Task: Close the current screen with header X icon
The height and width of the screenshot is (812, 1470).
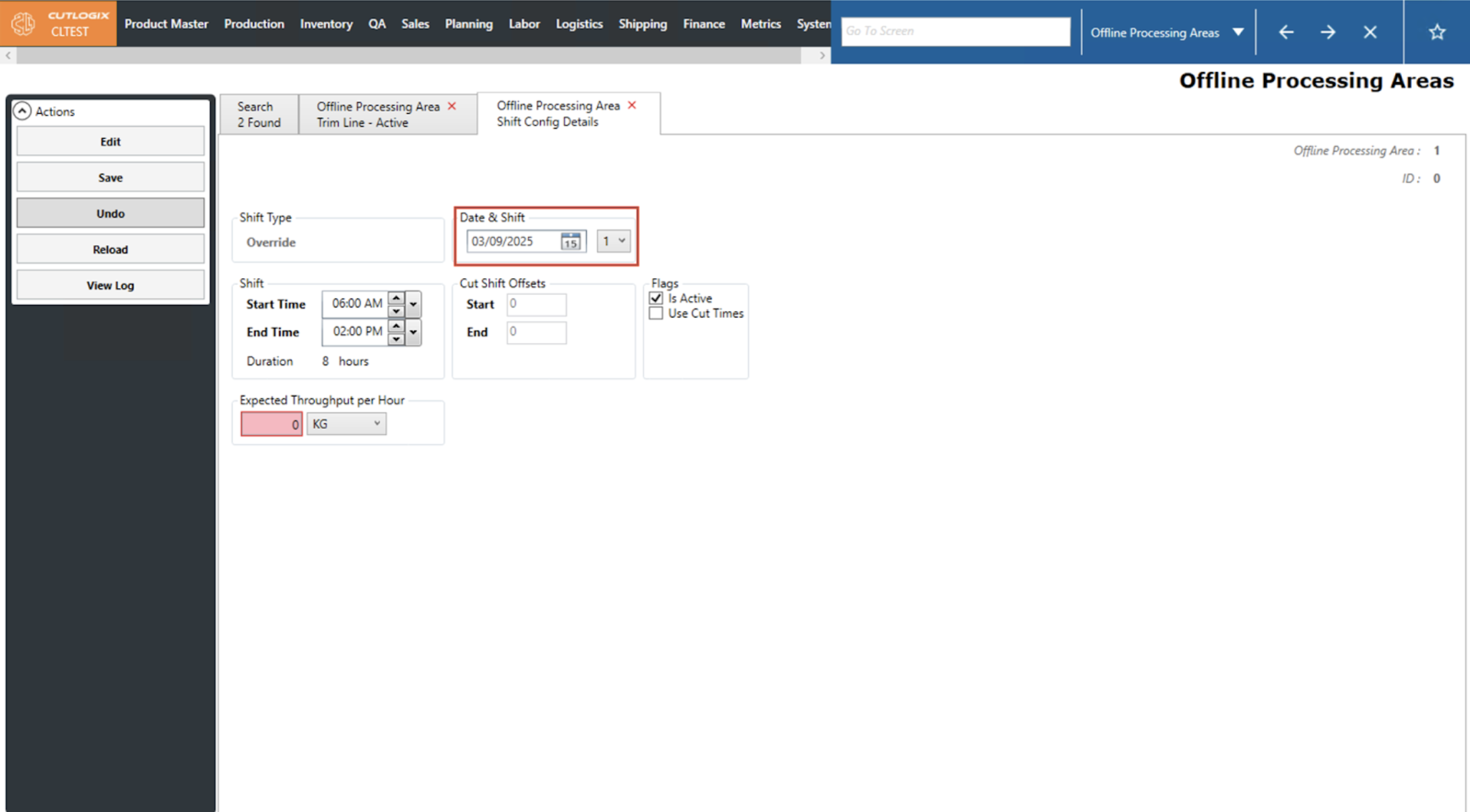Action: click(x=1370, y=32)
